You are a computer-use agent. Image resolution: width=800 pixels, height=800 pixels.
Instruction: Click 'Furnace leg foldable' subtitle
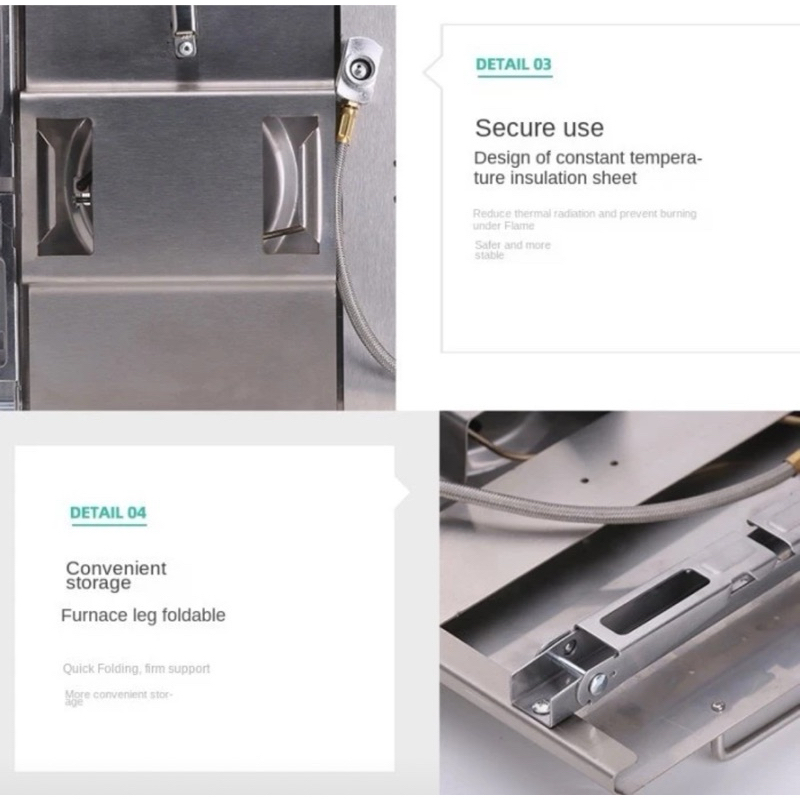[143, 615]
